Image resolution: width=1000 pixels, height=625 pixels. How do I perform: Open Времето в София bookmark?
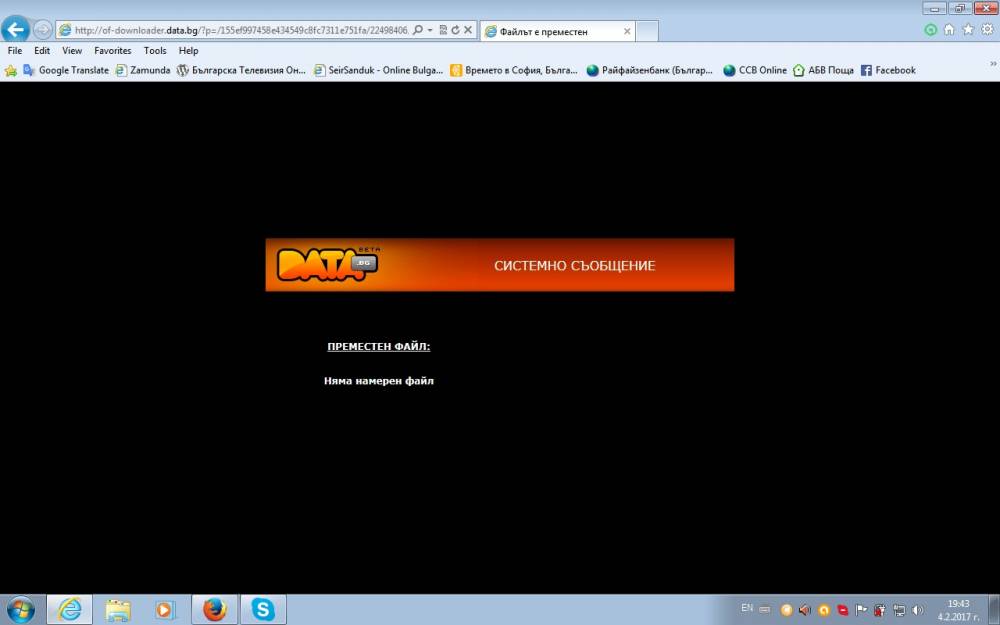[x=514, y=70]
